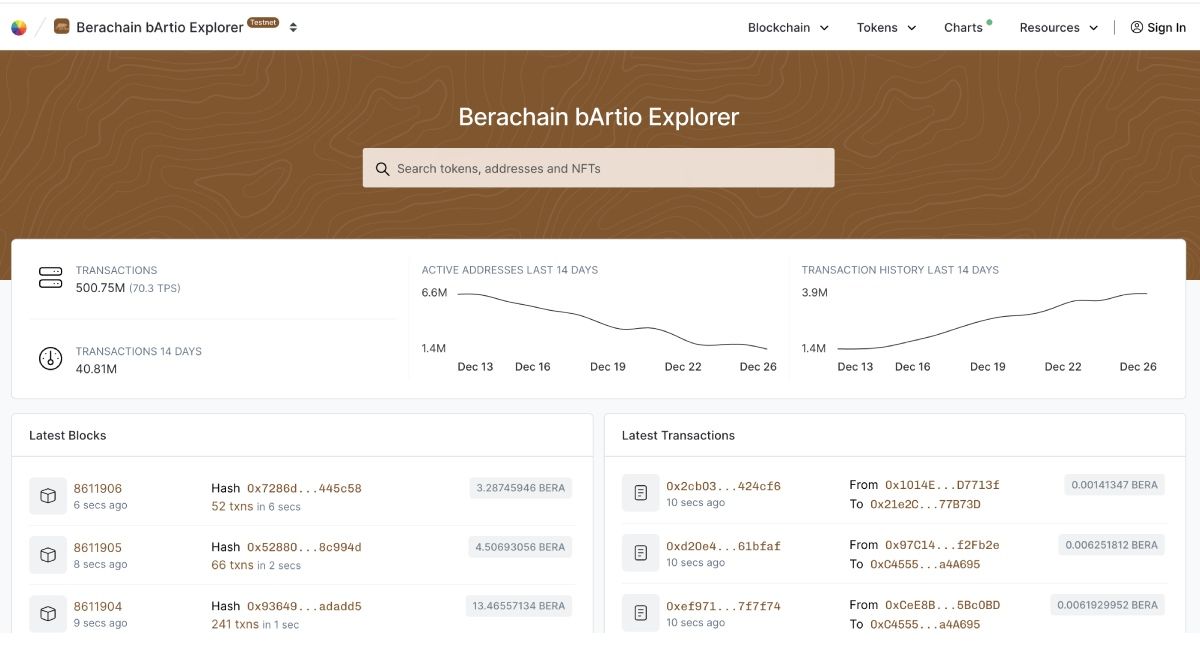
Task: Click the user profile icon beside Sign In
Action: coord(1136,28)
